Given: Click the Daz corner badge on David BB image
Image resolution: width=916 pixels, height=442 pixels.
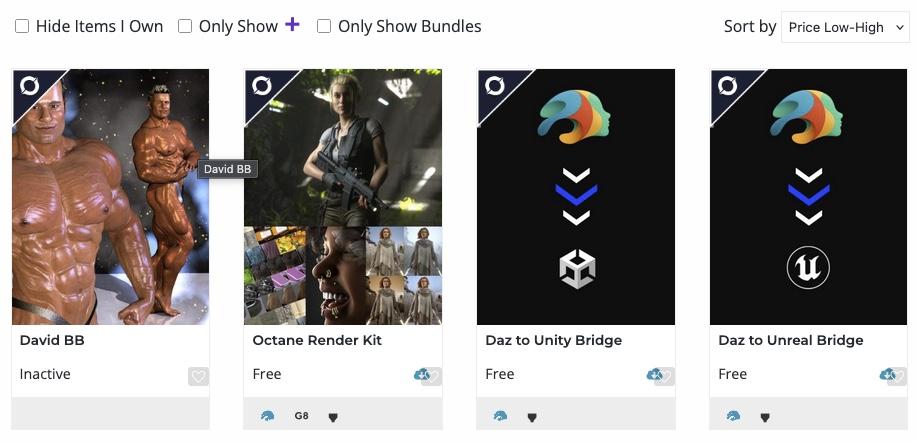Looking at the screenshot, I should point(29,86).
